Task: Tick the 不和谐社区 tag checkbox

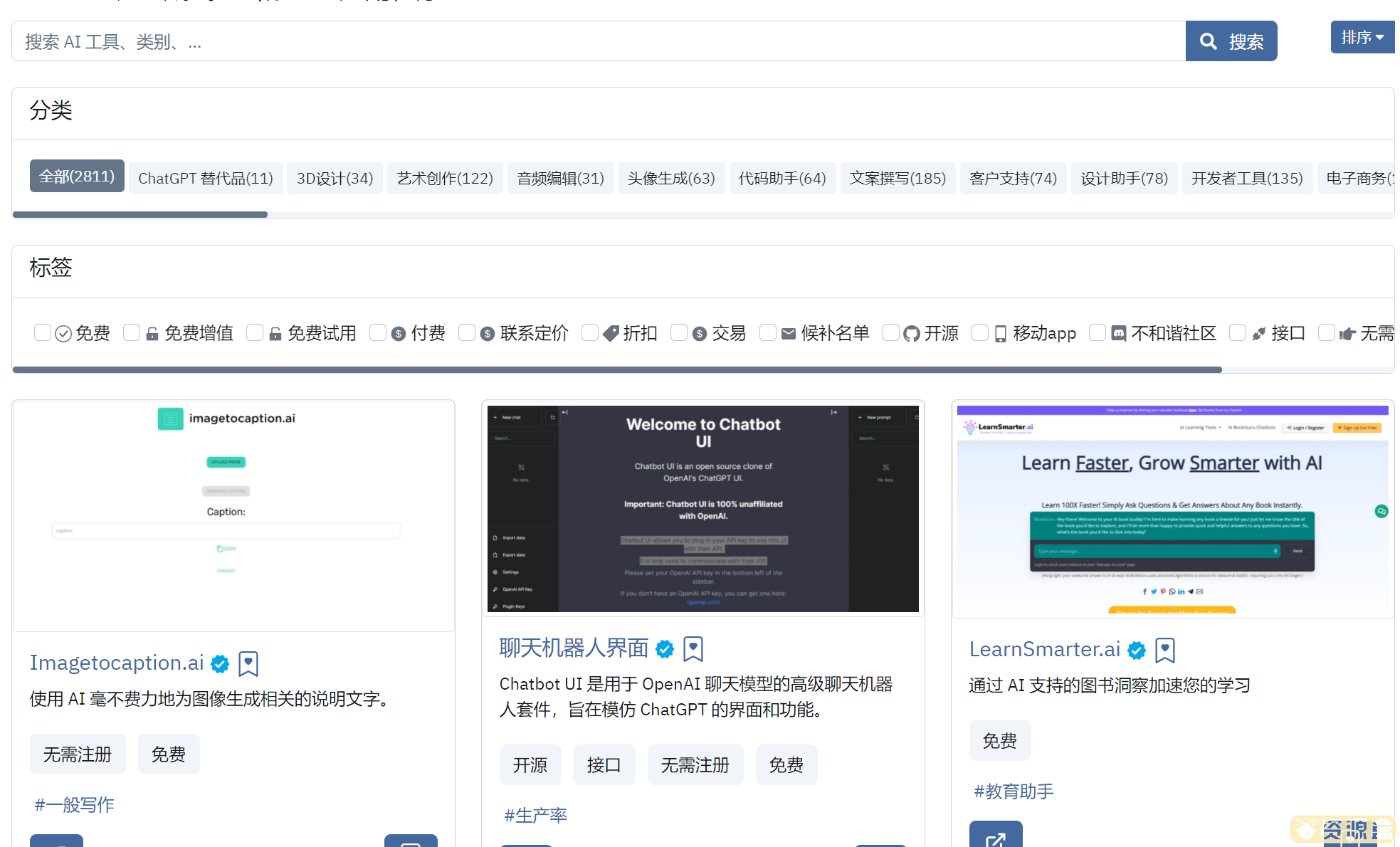Action: 1098,332
